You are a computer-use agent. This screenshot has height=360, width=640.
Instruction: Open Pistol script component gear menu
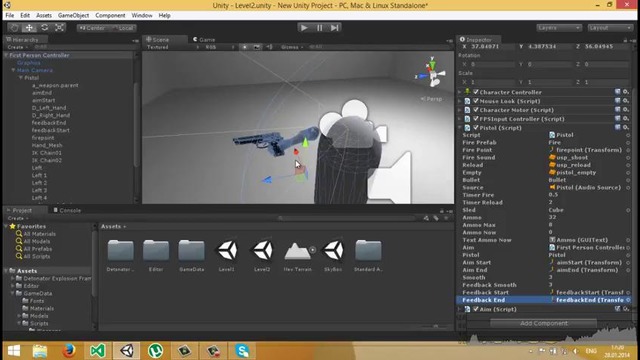(x=626, y=128)
